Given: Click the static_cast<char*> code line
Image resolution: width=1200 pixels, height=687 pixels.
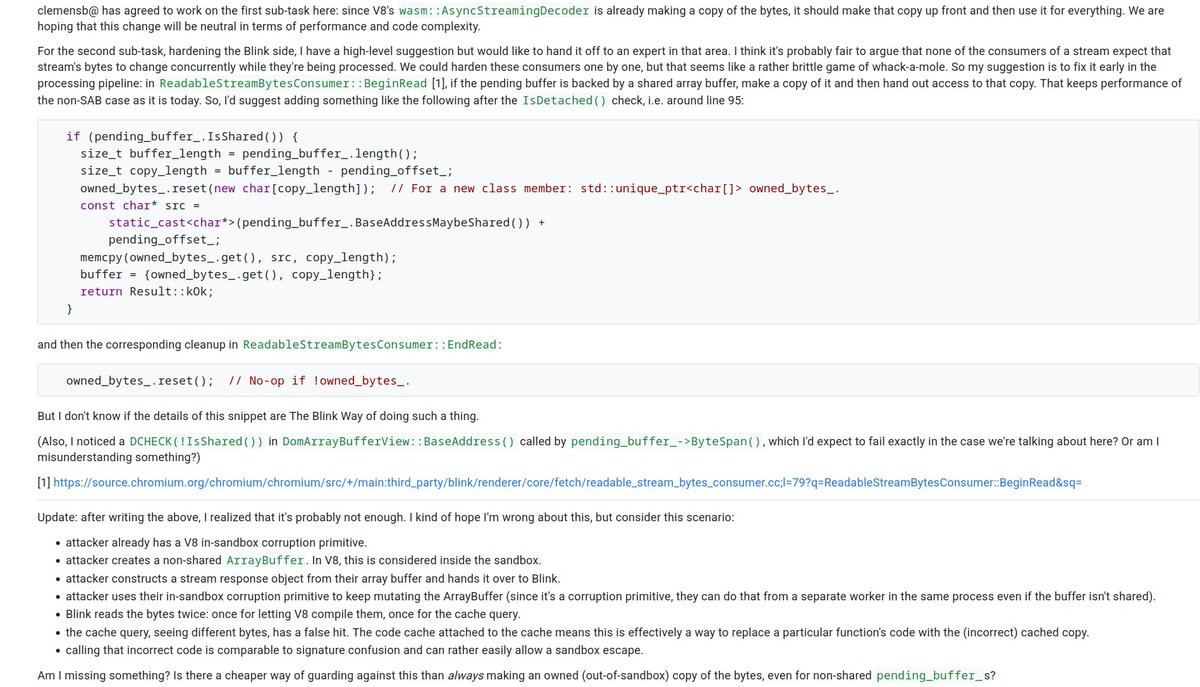Looking at the screenshot, I should pos(327,222).
